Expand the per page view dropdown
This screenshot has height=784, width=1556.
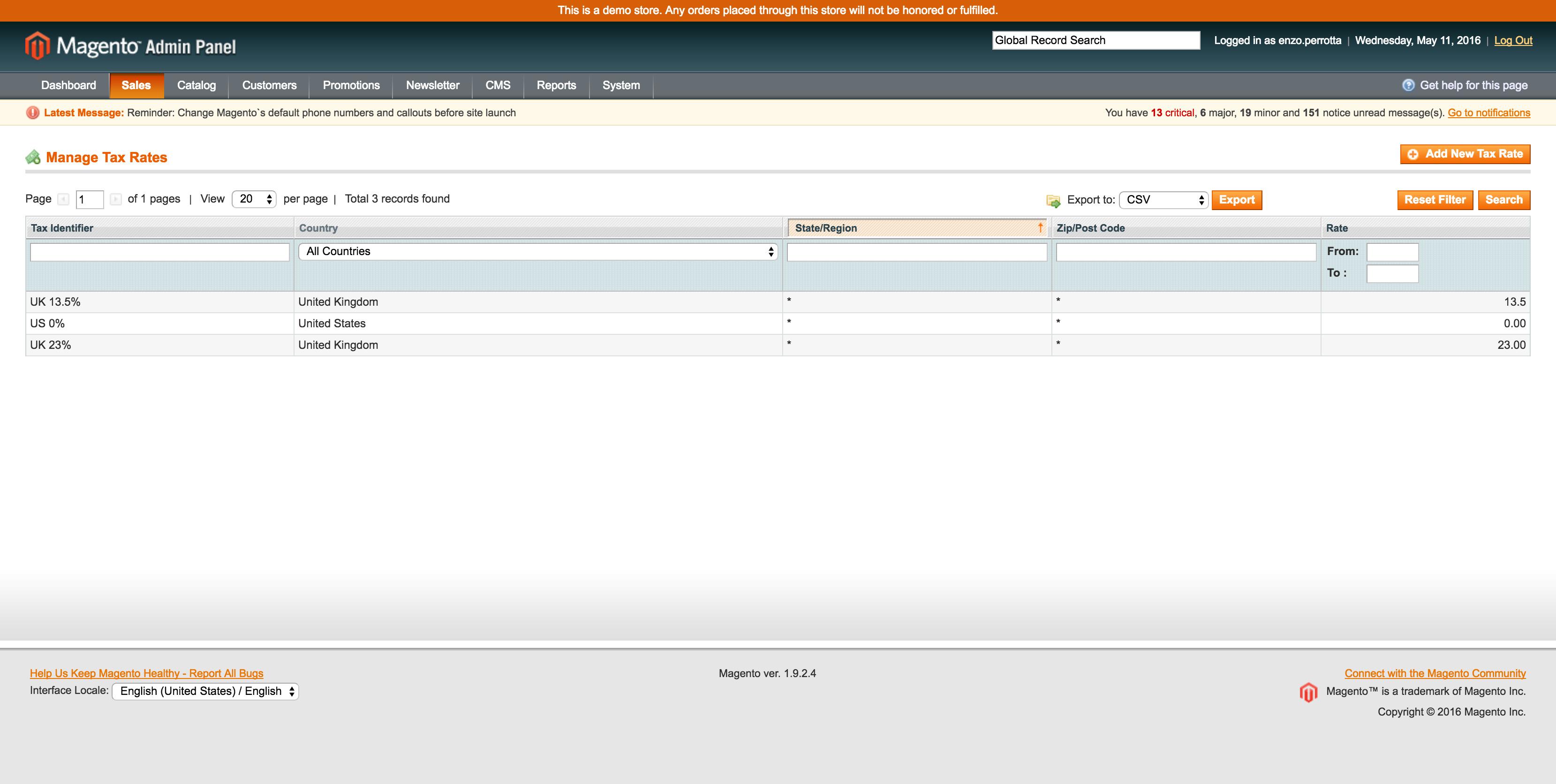[253, 199]
